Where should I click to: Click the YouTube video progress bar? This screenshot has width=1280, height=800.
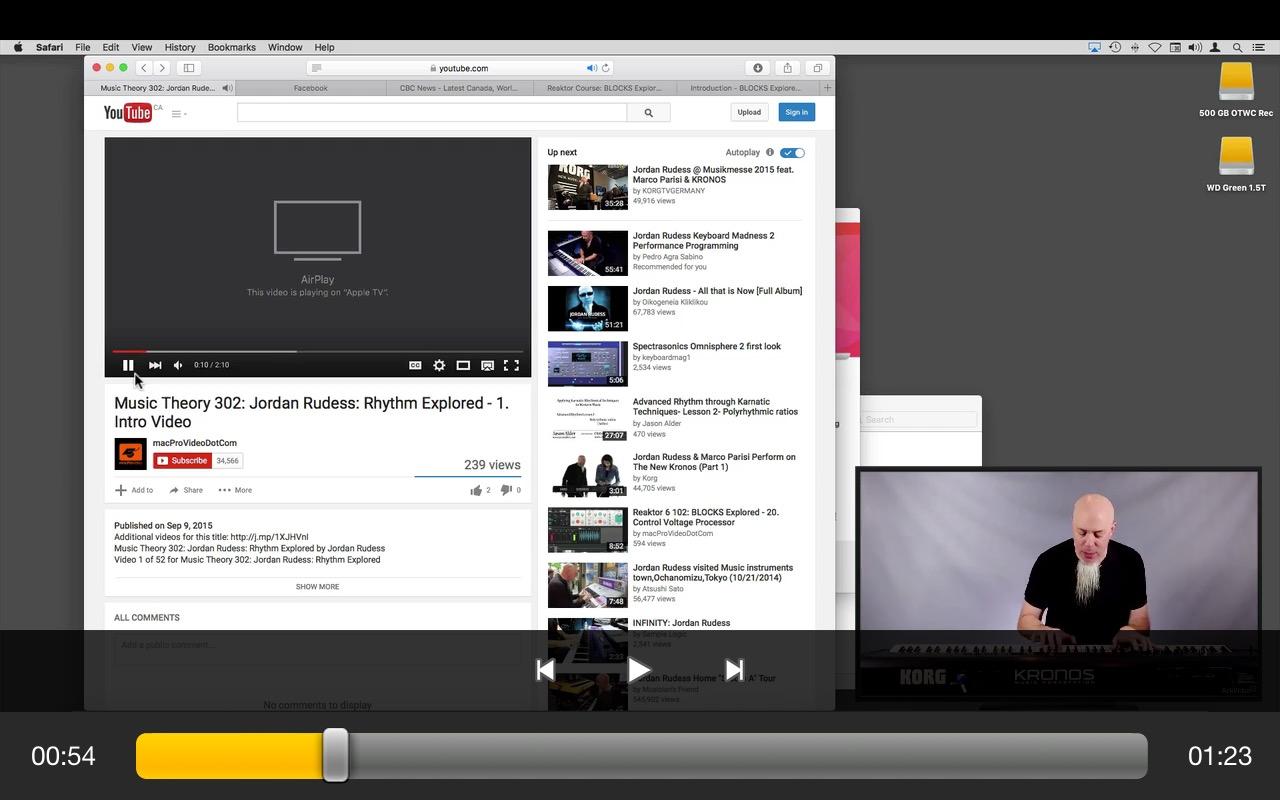(318, 351)
